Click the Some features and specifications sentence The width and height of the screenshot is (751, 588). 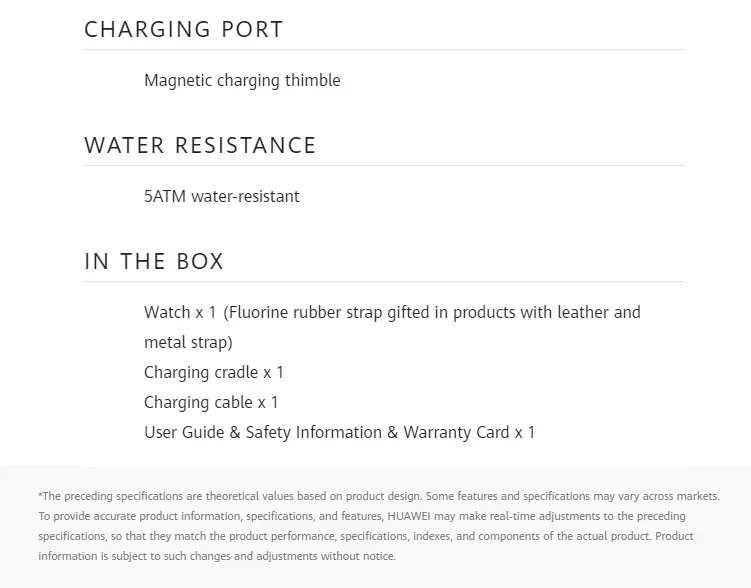pos(573,496)
